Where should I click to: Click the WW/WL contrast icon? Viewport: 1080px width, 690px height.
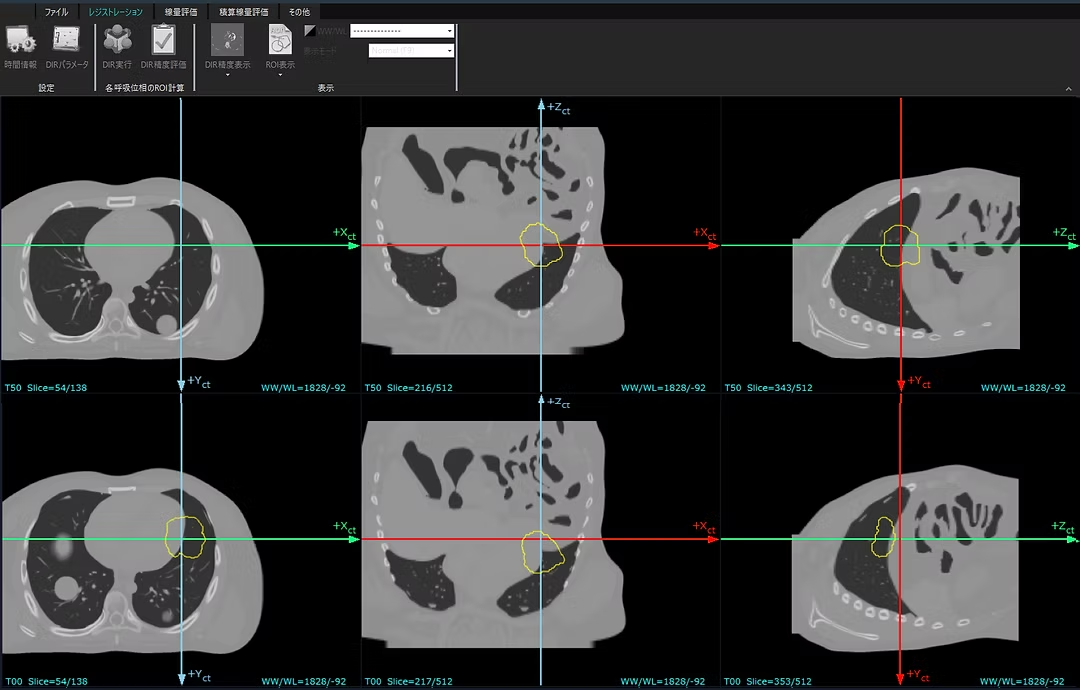310,31
